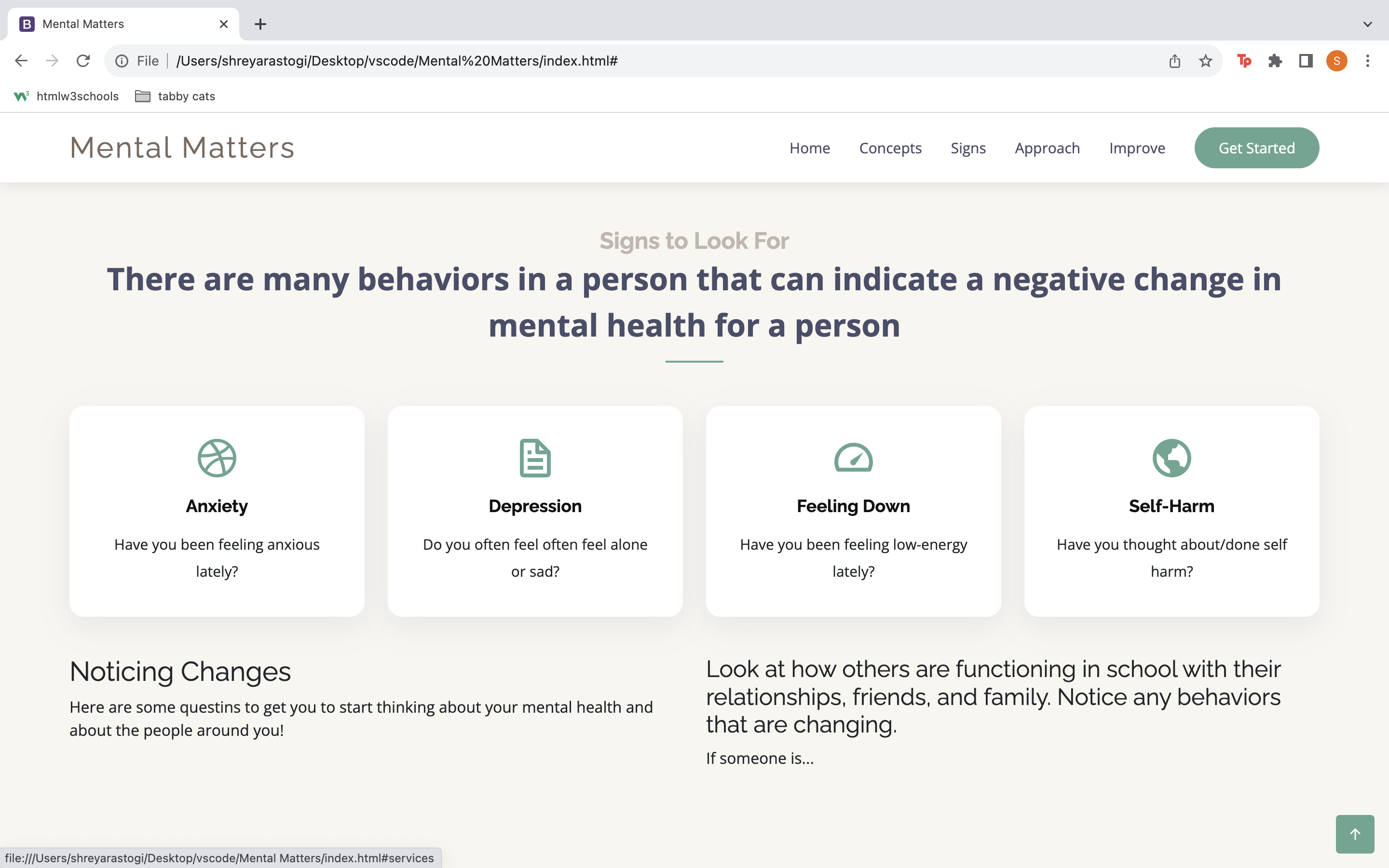Click the Self-Harm globe icon
Viewport: 1389px width, 868px height.
pyautogui.click(x=1171, y=458)
